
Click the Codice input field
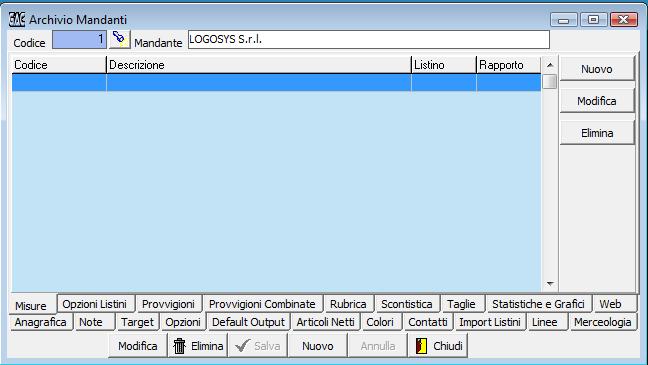click(79, 40)
